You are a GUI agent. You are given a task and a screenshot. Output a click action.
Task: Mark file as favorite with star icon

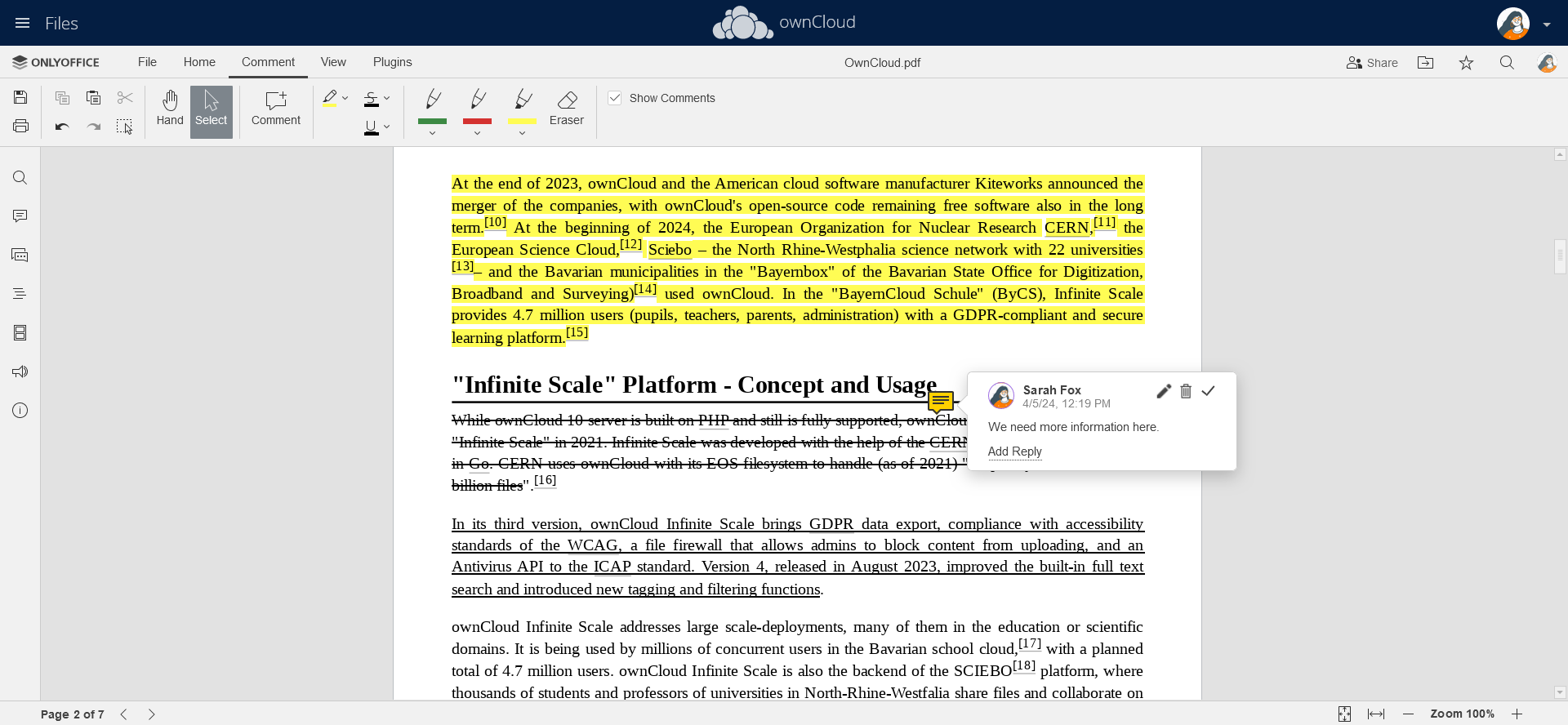tap(1466, 63)
